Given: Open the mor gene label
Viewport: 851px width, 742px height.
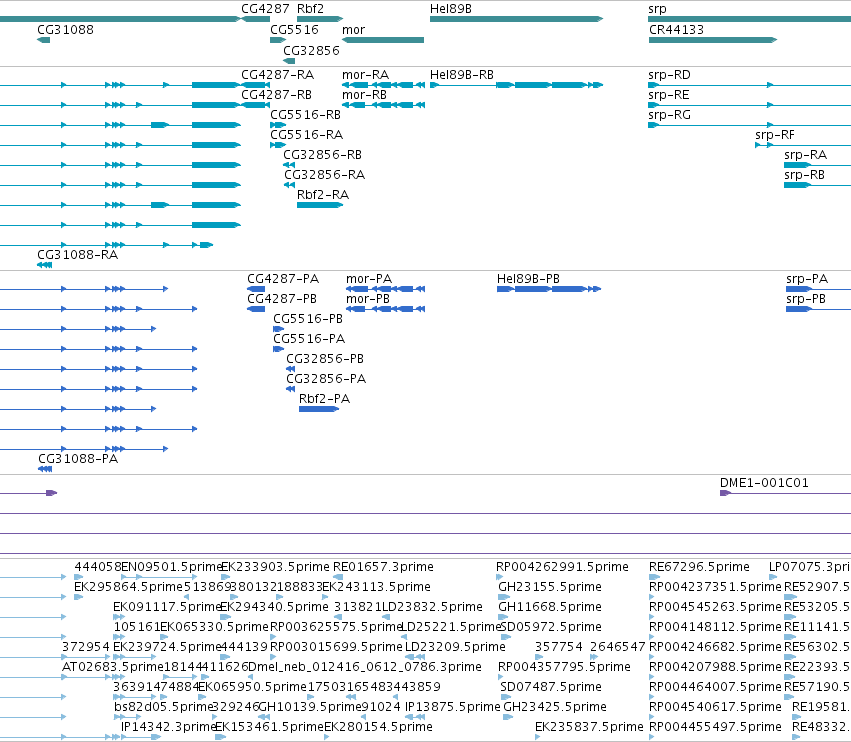Looking at the screenshot, I should [x=353, y=30].
